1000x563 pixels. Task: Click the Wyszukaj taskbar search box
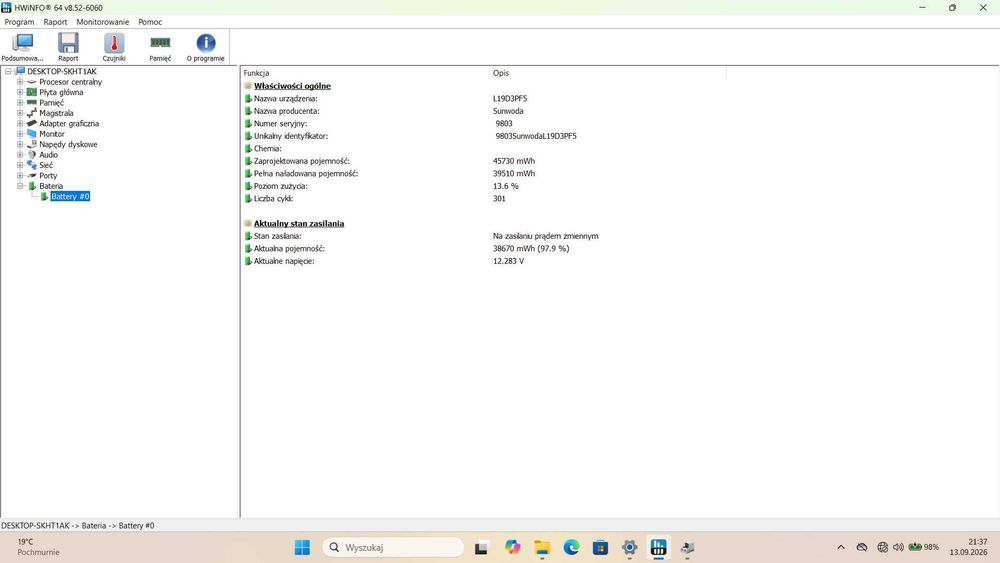point(393,547)
